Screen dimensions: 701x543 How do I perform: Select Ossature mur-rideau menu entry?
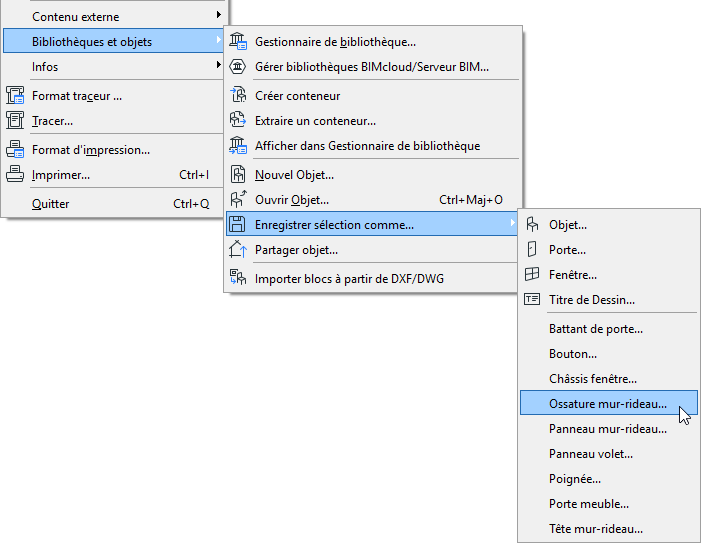[x=607, y=403]
